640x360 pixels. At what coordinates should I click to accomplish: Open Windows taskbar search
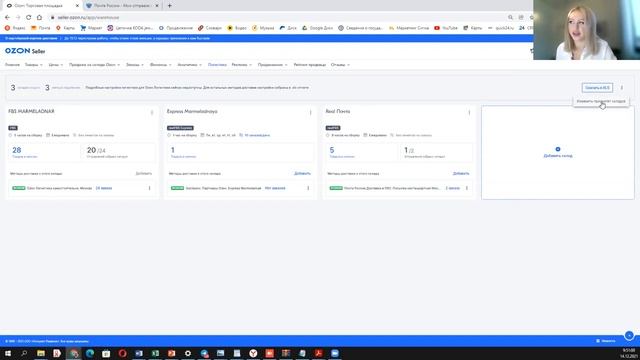pos(24,353)
